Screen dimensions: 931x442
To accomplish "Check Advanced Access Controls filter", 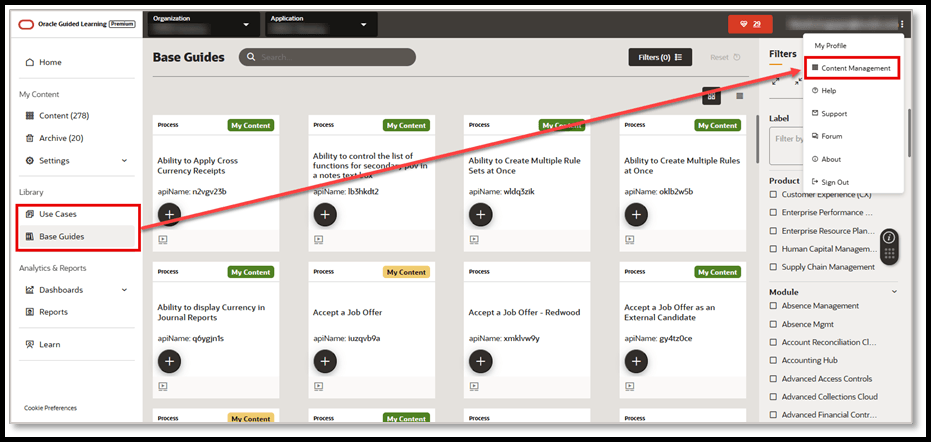I will [x=773, y=378].
